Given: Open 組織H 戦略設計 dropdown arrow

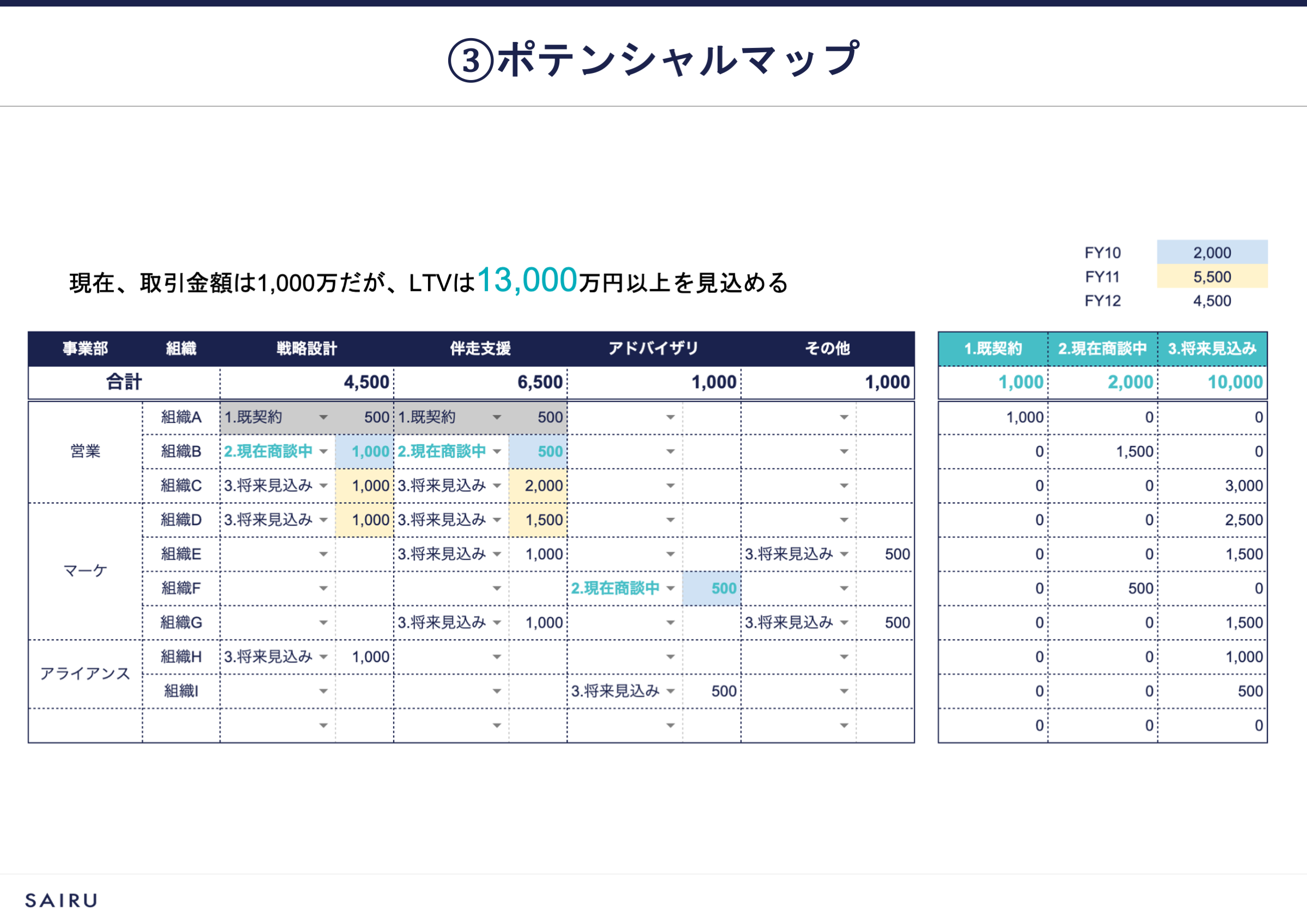Looking at the screenshot, I should click(x=323, y=657).
